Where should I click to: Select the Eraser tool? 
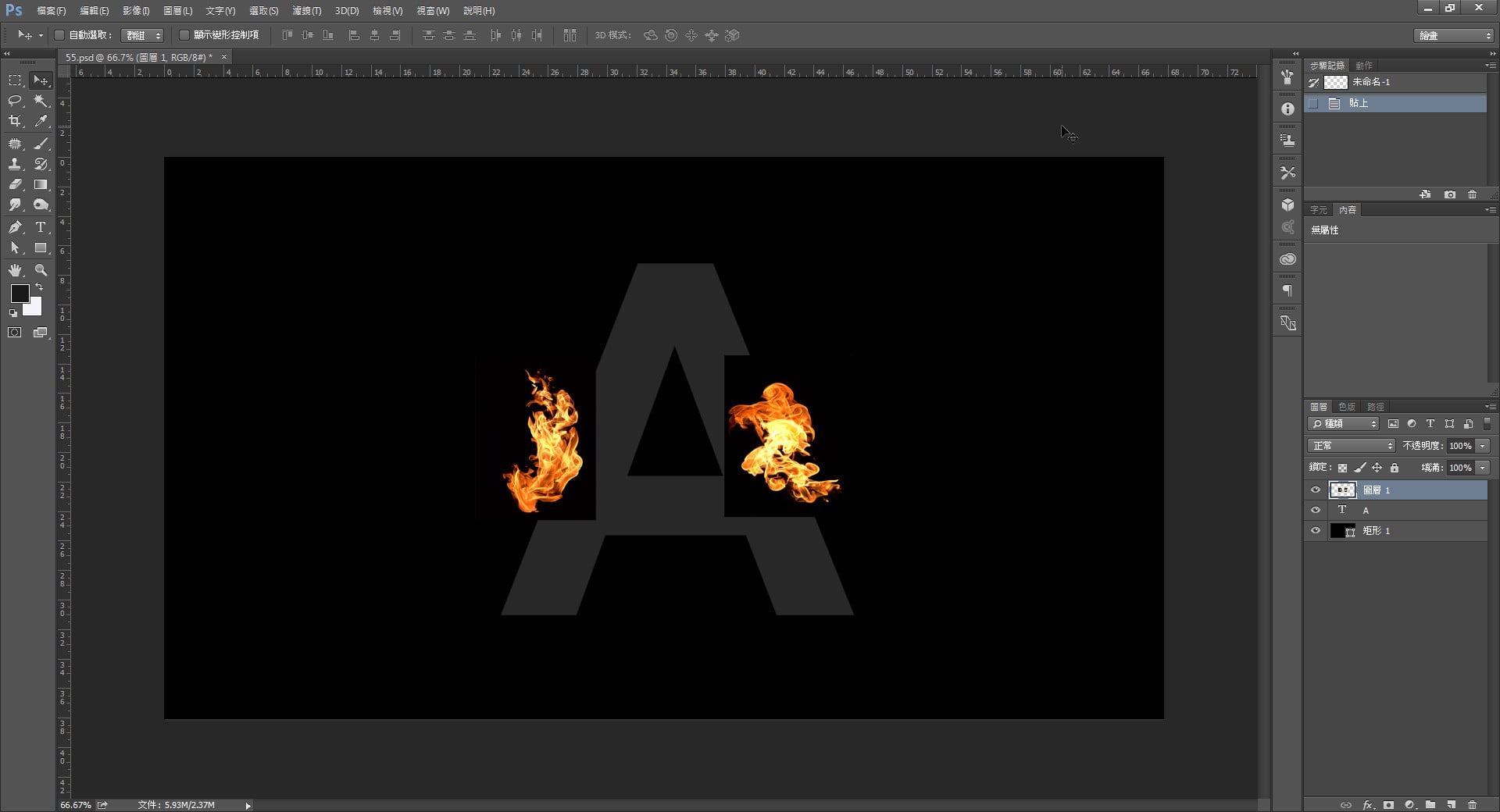point(15,185)
